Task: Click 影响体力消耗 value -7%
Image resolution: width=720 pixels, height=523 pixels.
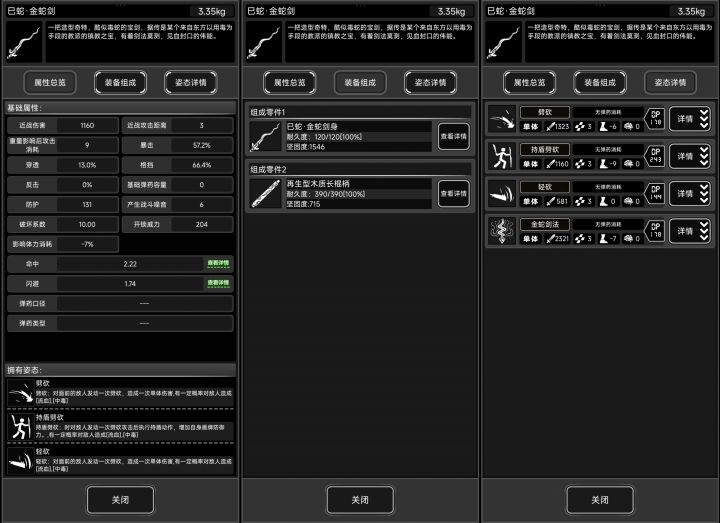Action: point(87,244)
